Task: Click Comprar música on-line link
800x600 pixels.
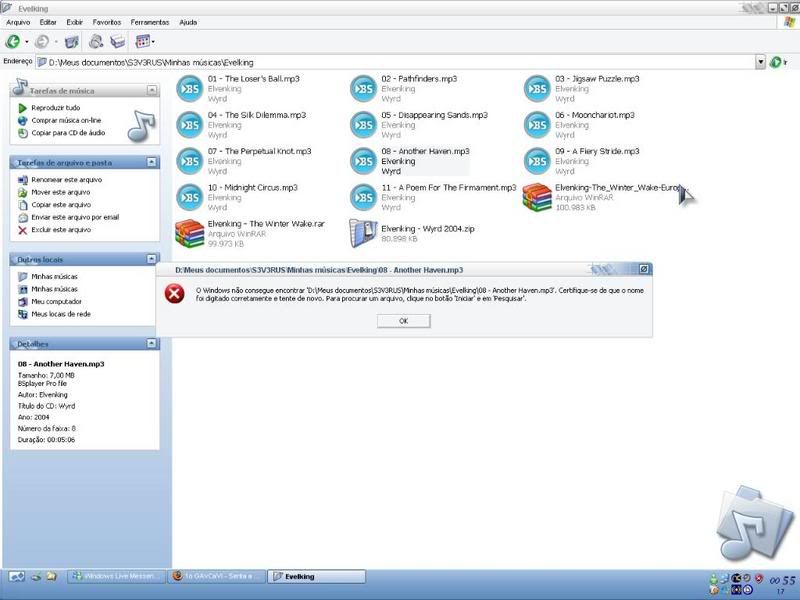Action: [66, 120]
